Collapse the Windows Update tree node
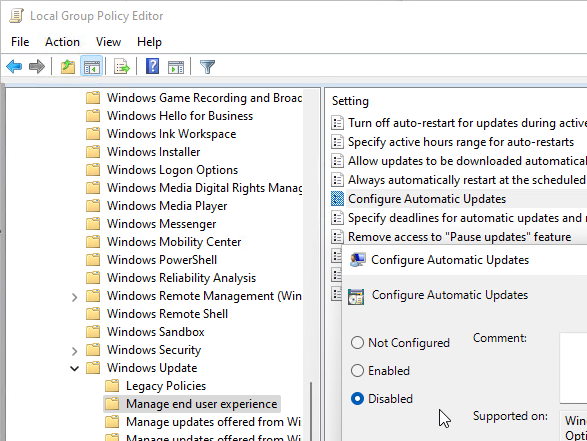 point(74,368)
